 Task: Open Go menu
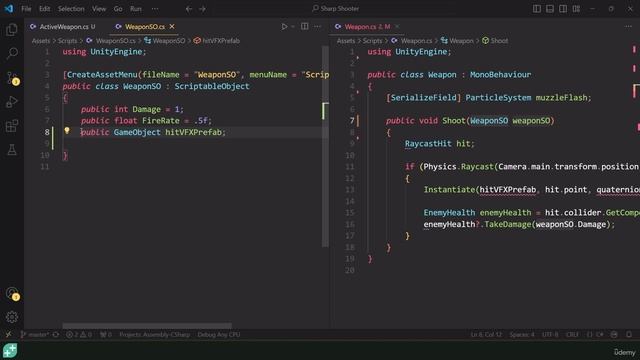[118, 9]
